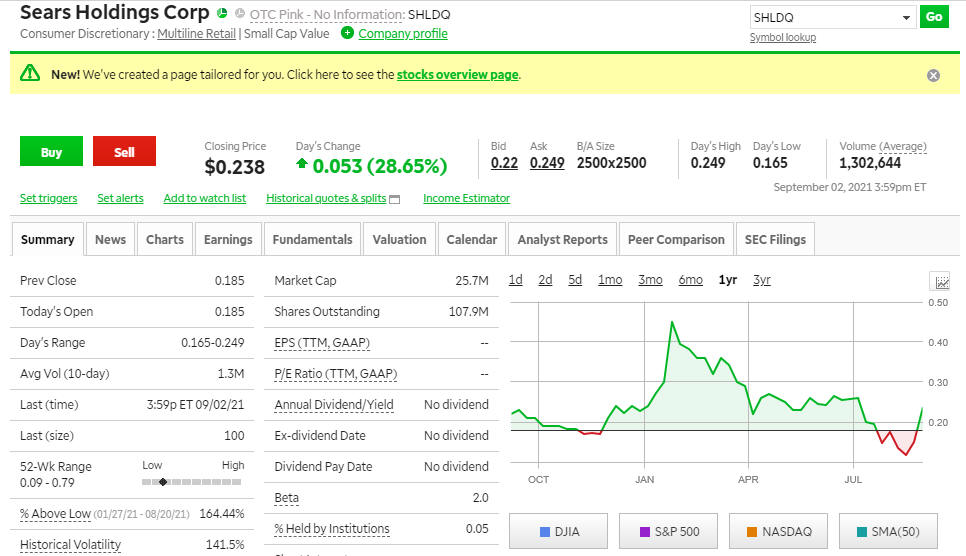The width and height of the screenshot is (966, 556).
Task: Select the Summary tab
Action: click(47, 239)
